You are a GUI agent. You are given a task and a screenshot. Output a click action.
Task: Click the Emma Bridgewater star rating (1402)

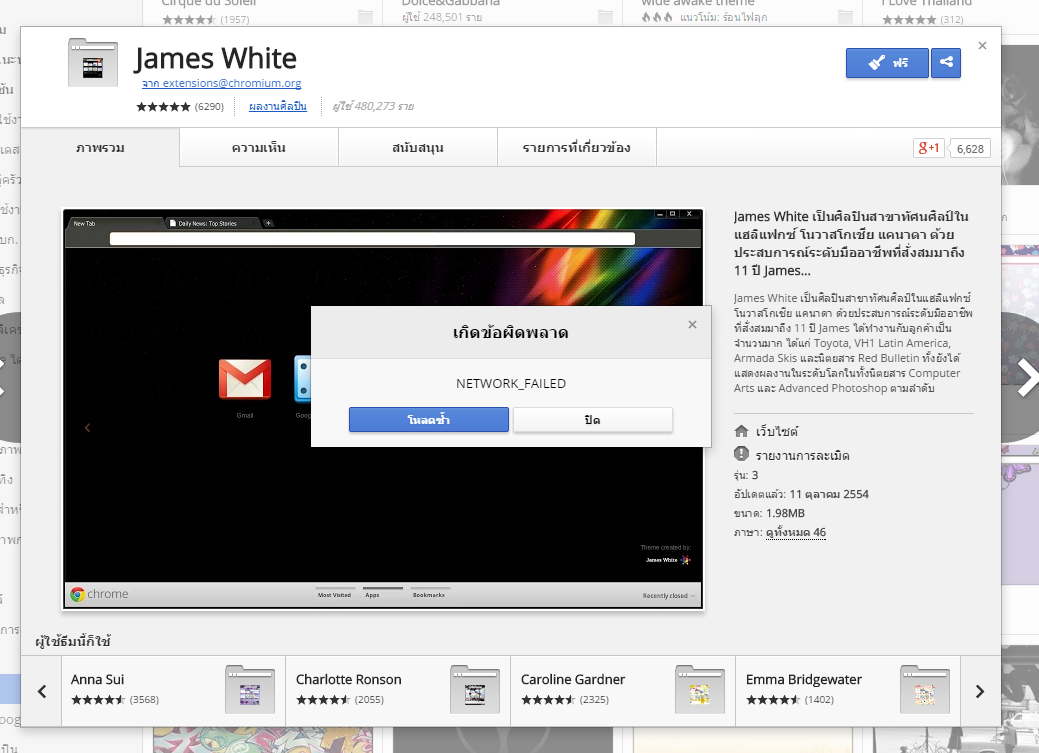point(790,699)
